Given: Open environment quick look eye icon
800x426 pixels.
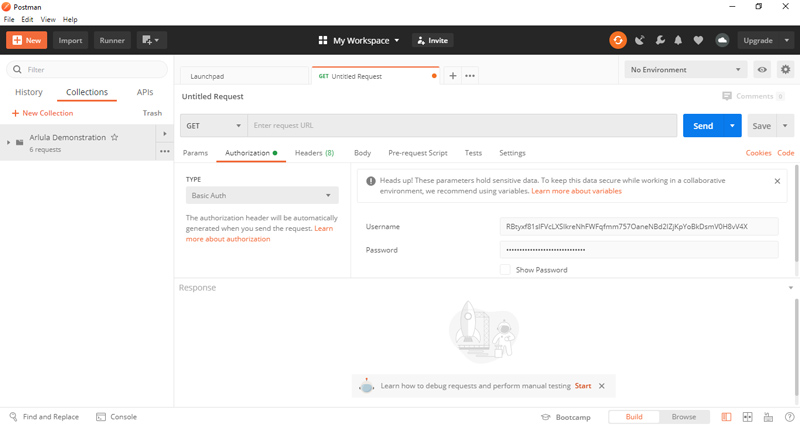Looking at the screenshot, I should pos(762,69).
